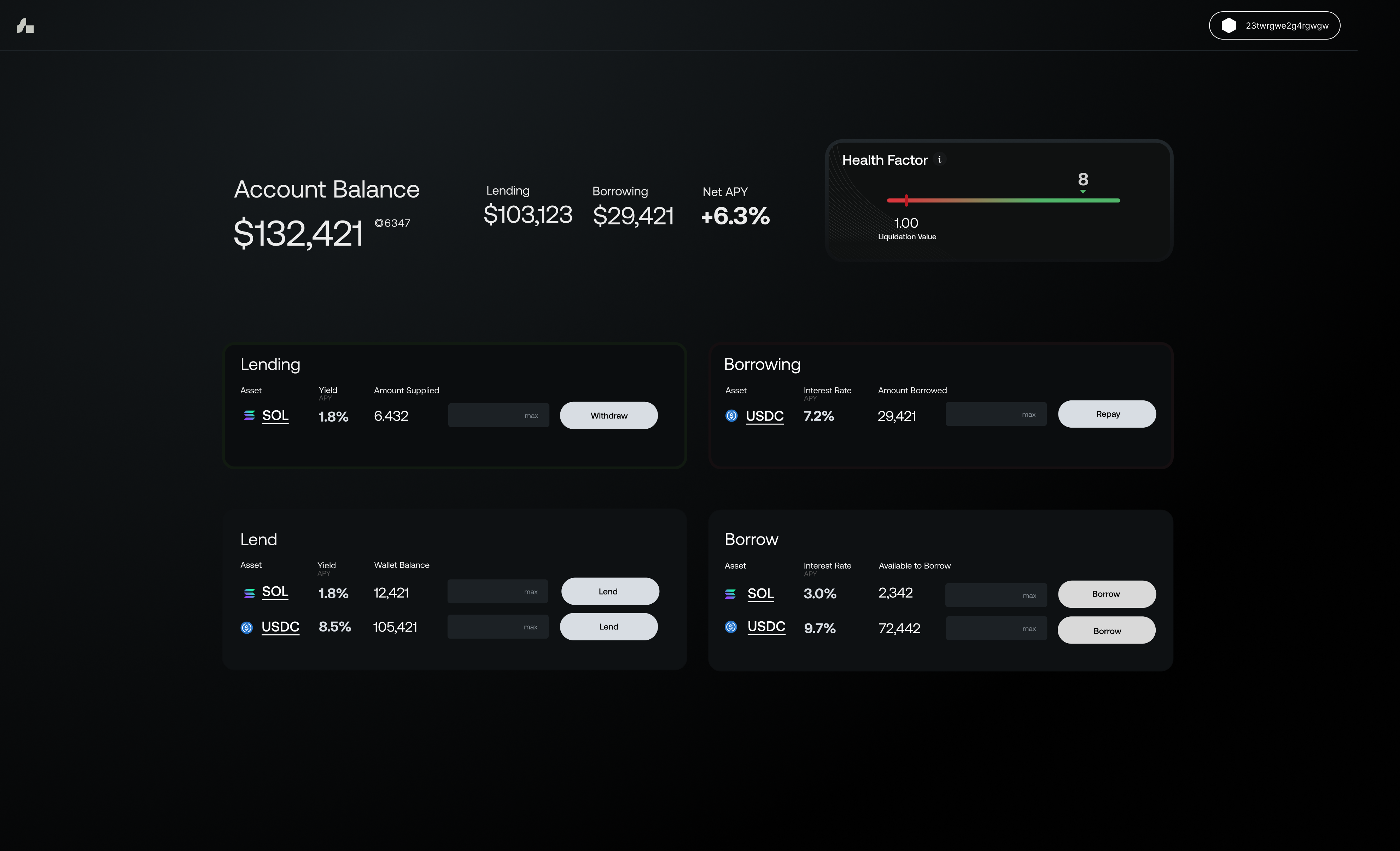This screenshot has width=1400, height=851.
Task: Click the USDC coin icon in the Borrowing panel
Action: coord(731,416)
